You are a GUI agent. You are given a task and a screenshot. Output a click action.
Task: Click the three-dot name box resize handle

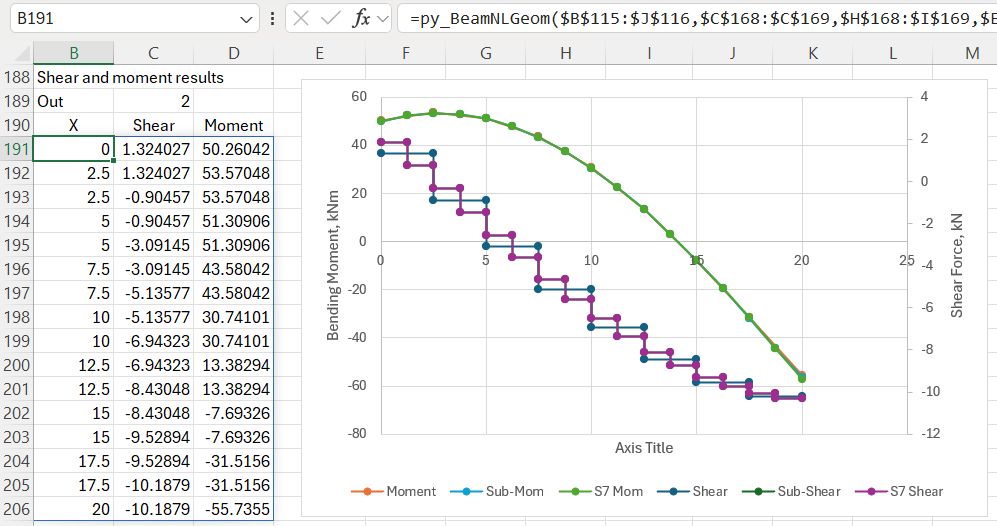[x=274, y=19]
